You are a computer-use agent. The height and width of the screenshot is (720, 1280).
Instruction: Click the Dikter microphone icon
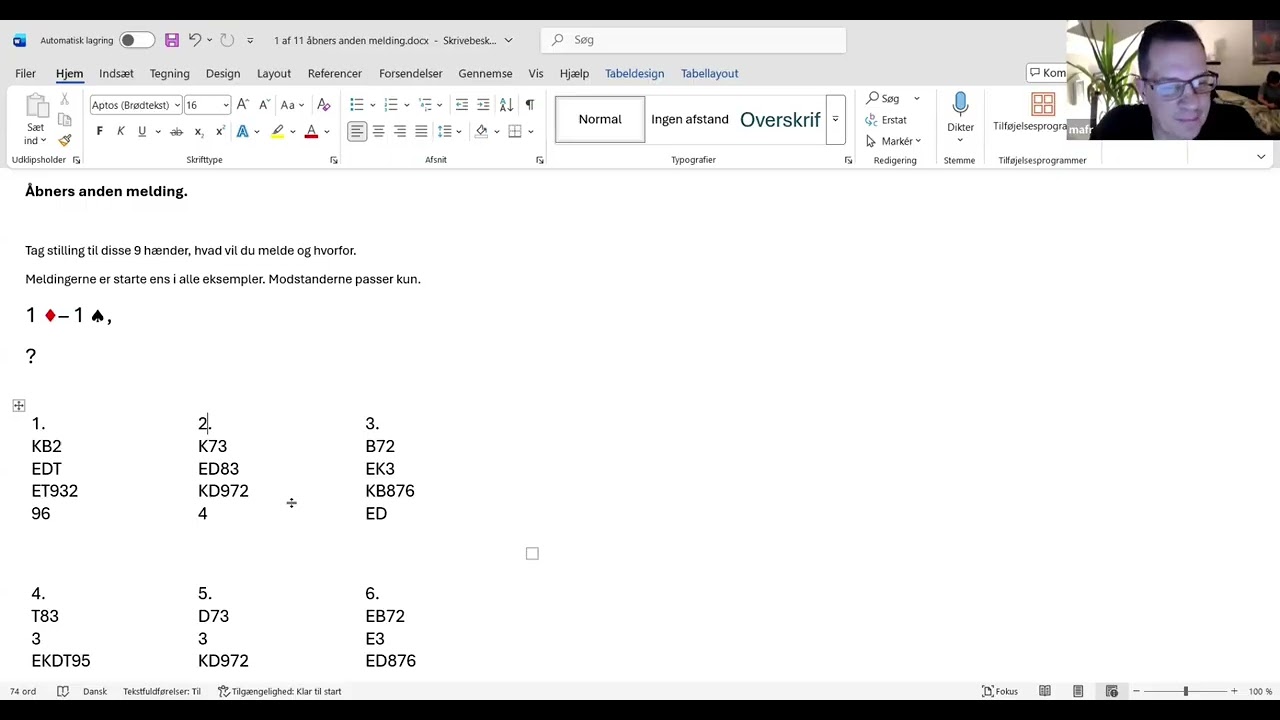click(960, 106)
